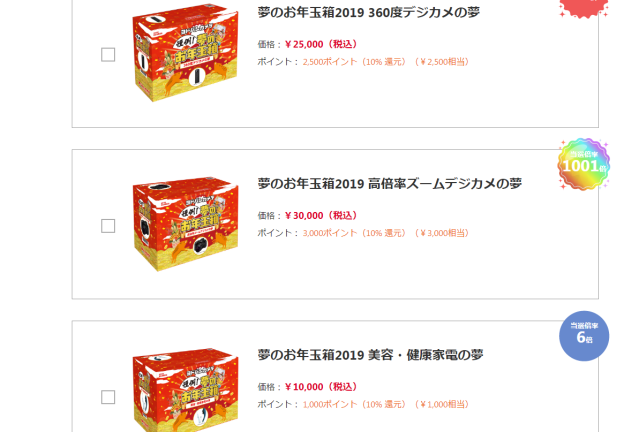Click the blue 6倍 winning-odds badge
This screenshot has height=432, width=639.
(x=584, y=336)
